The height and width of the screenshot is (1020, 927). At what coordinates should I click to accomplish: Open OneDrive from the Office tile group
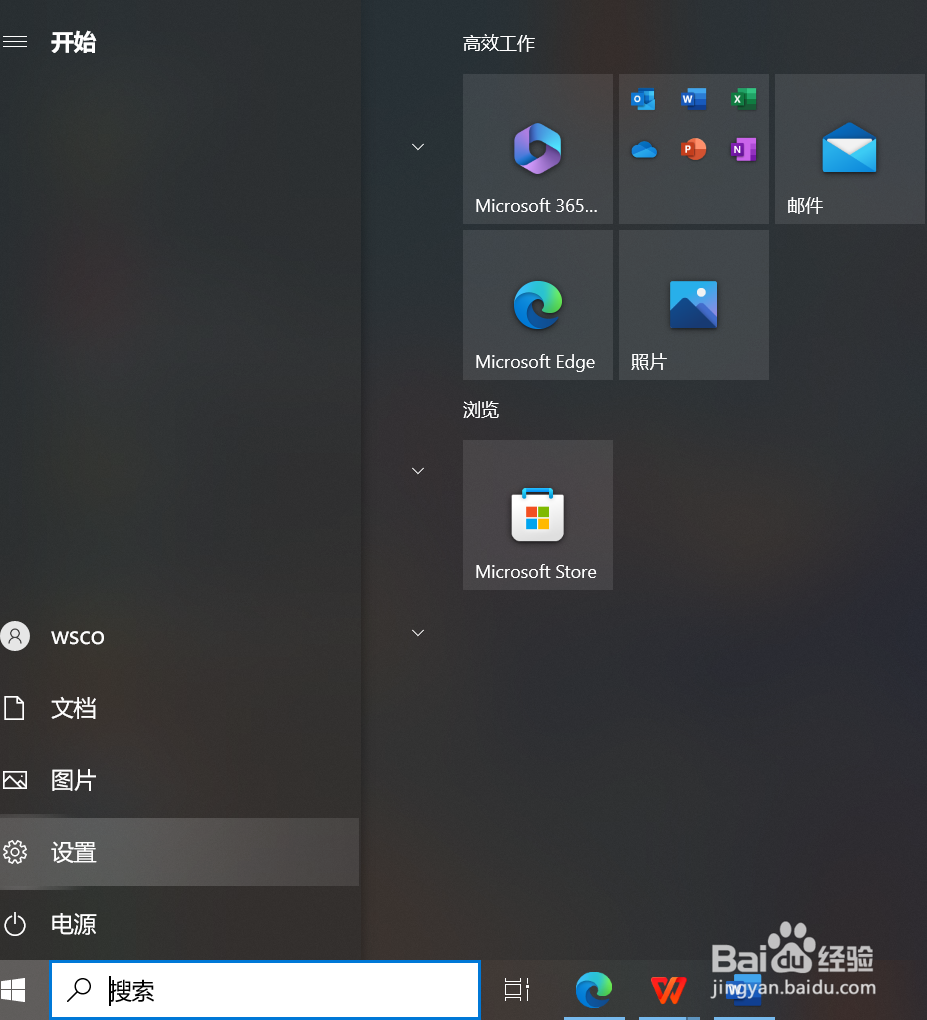point(643,150)
